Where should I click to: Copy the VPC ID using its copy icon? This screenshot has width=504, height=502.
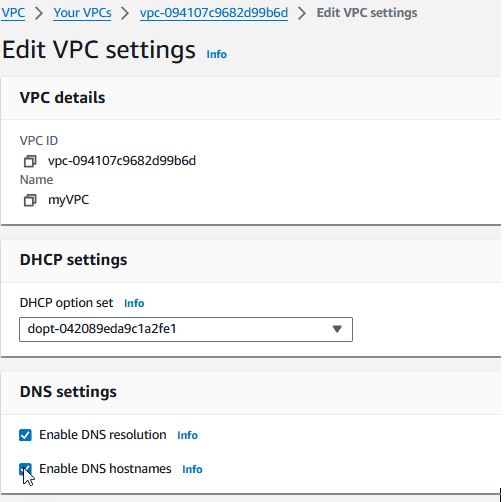coord(30,161)
